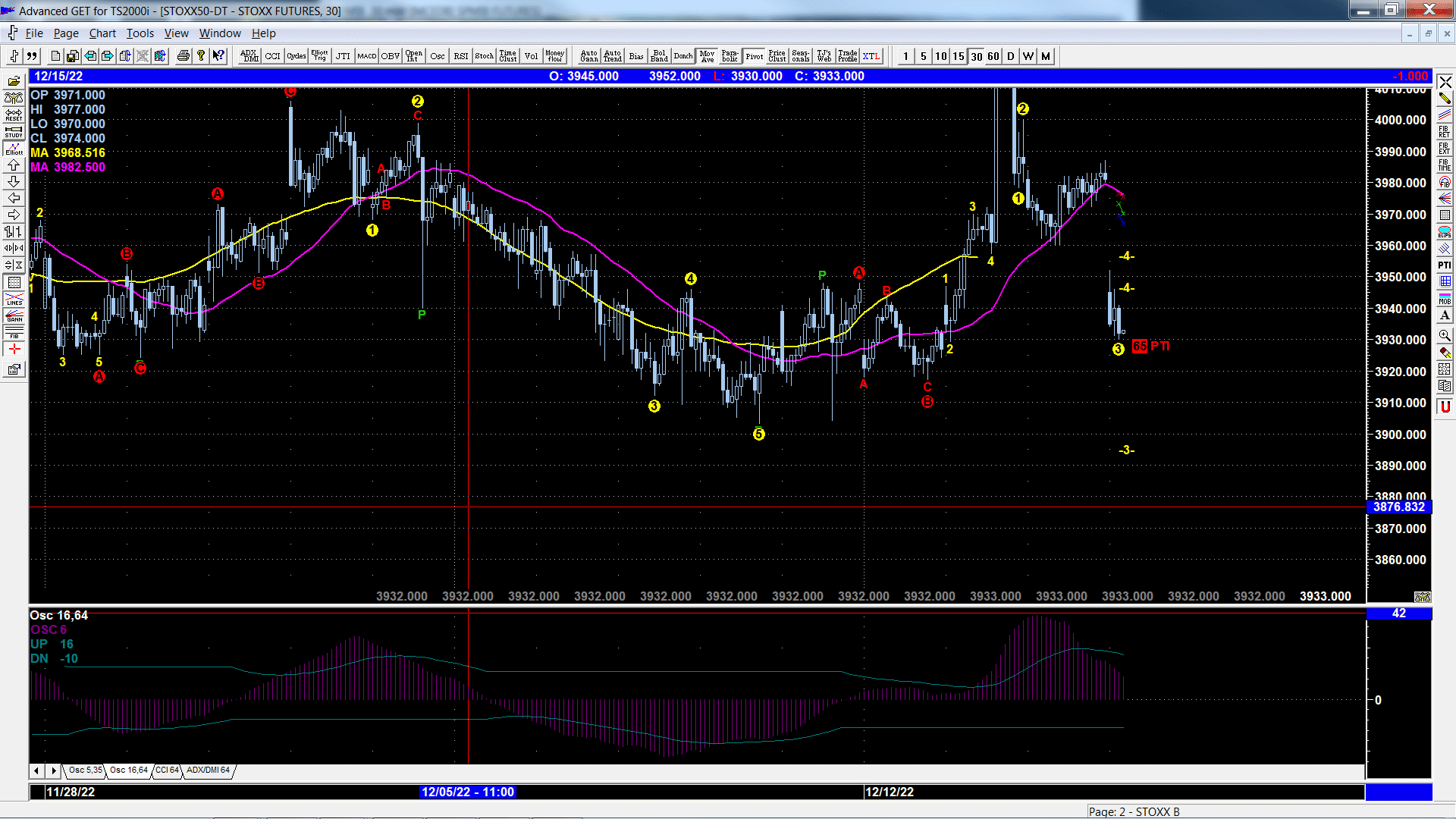1456x819 pixels.
Task: Toggle the Donchian channel overlay
Action: point(683,56)
